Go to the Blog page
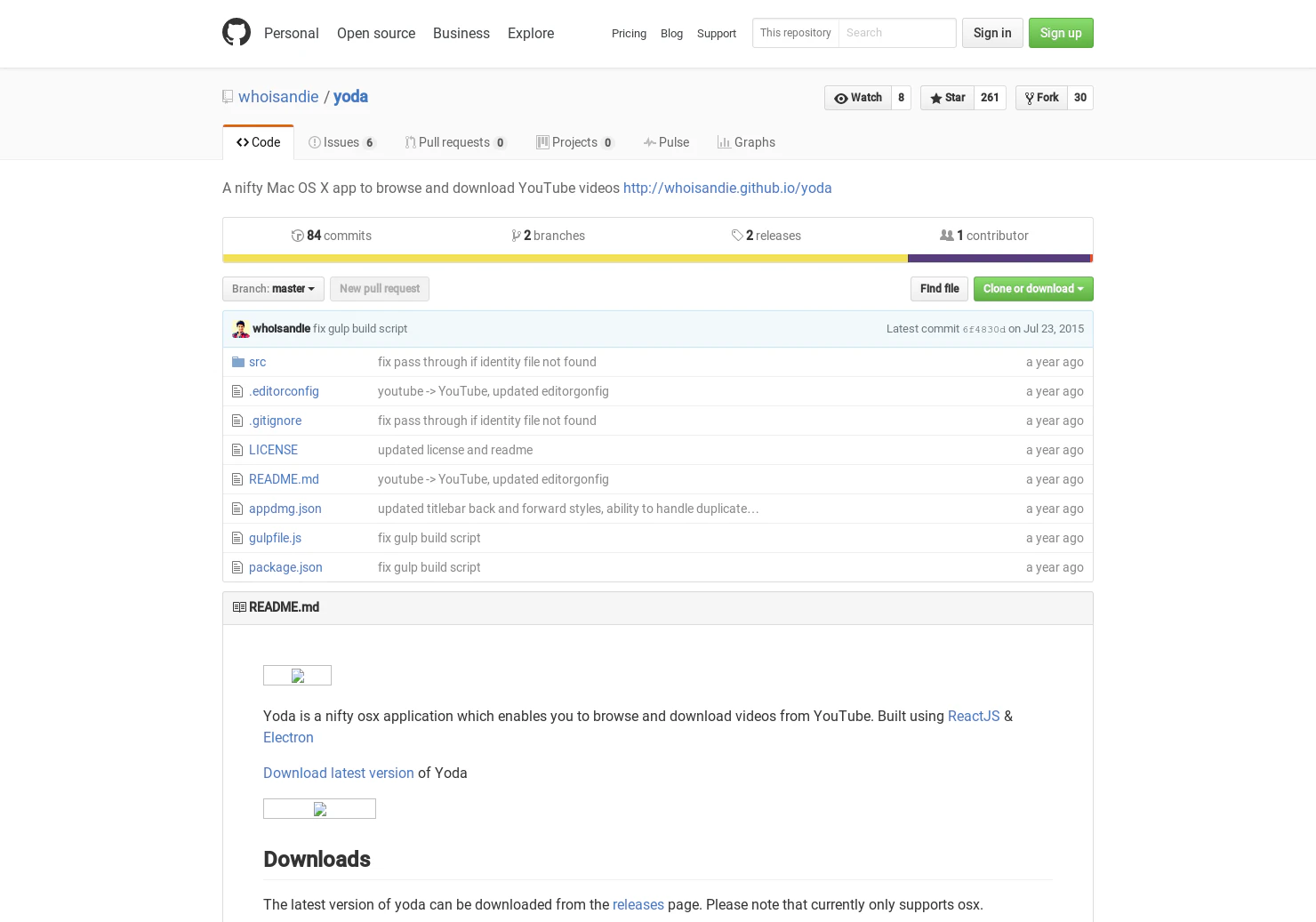Viewport: 1316px width, 922px height. point(671,33)
